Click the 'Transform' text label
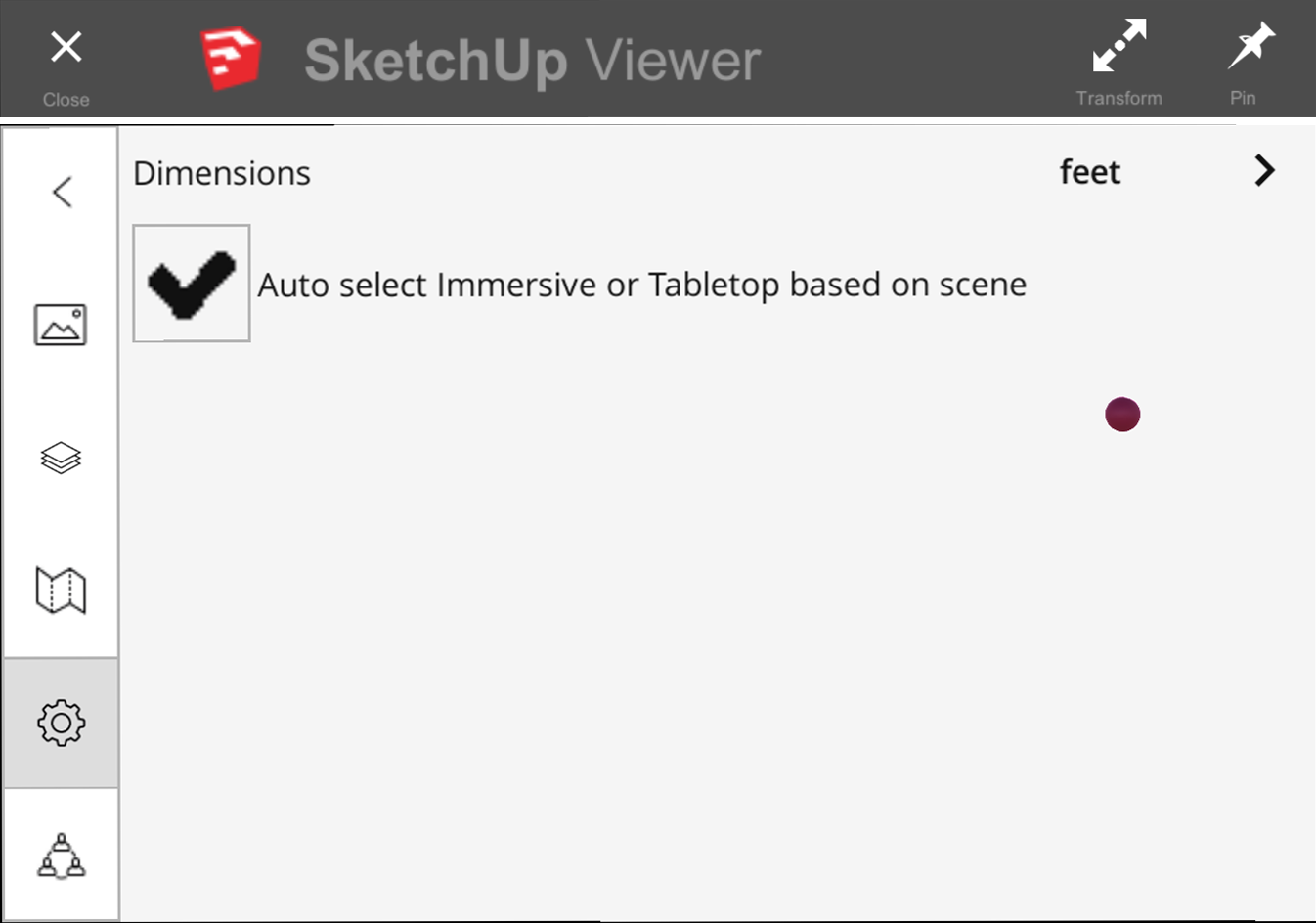This screenshot has width=1316, height=923. pyautogui.click(x=1119, y=98)
